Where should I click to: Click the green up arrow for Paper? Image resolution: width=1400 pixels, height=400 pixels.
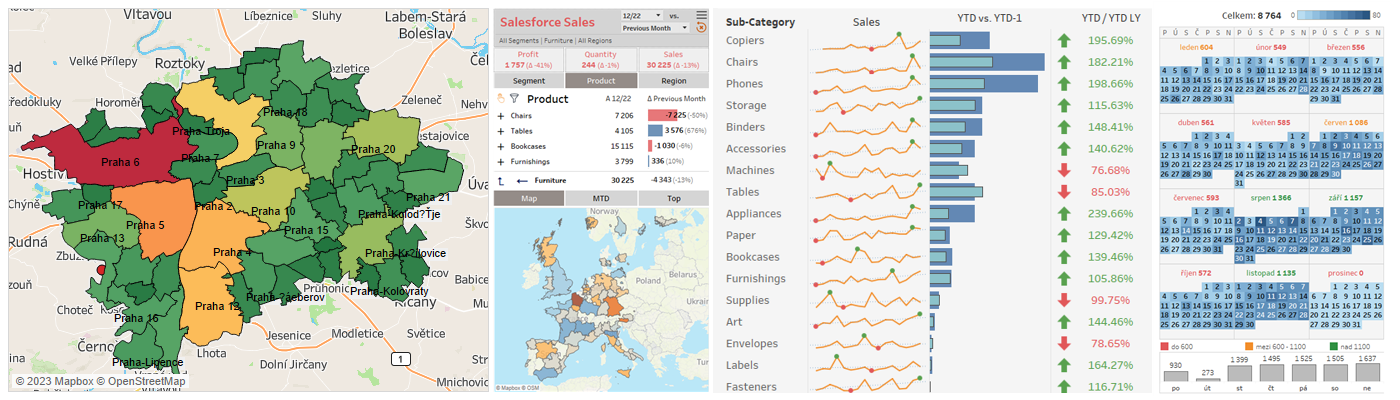1065,235
